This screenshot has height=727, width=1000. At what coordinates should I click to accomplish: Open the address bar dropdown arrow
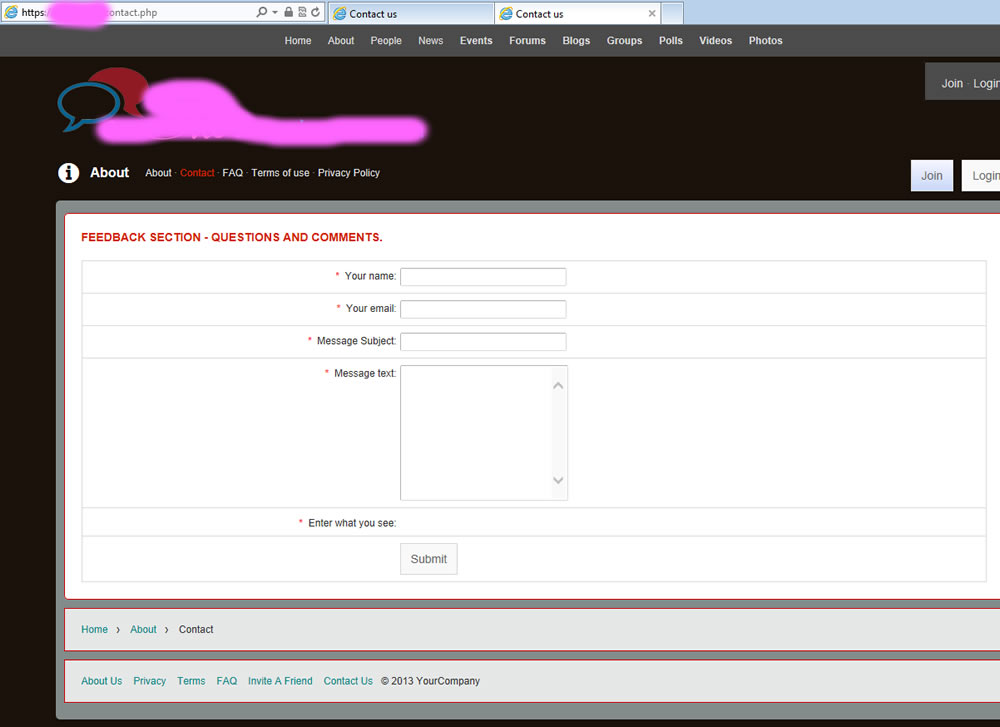pyautogui.click(x=275, y=13)
